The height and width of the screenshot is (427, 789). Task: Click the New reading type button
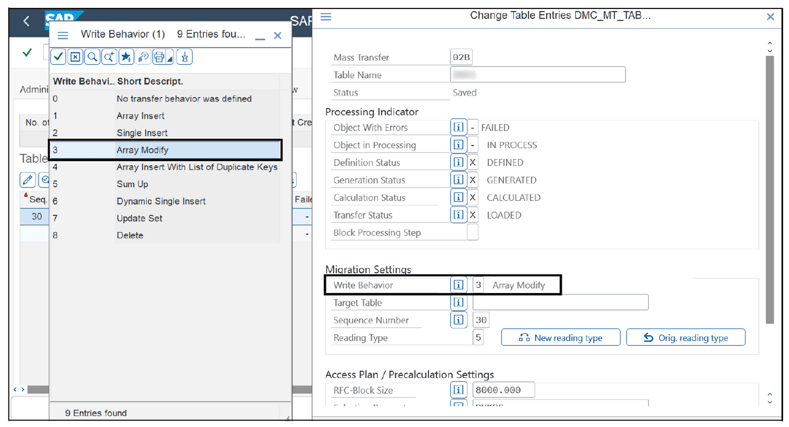560,338
